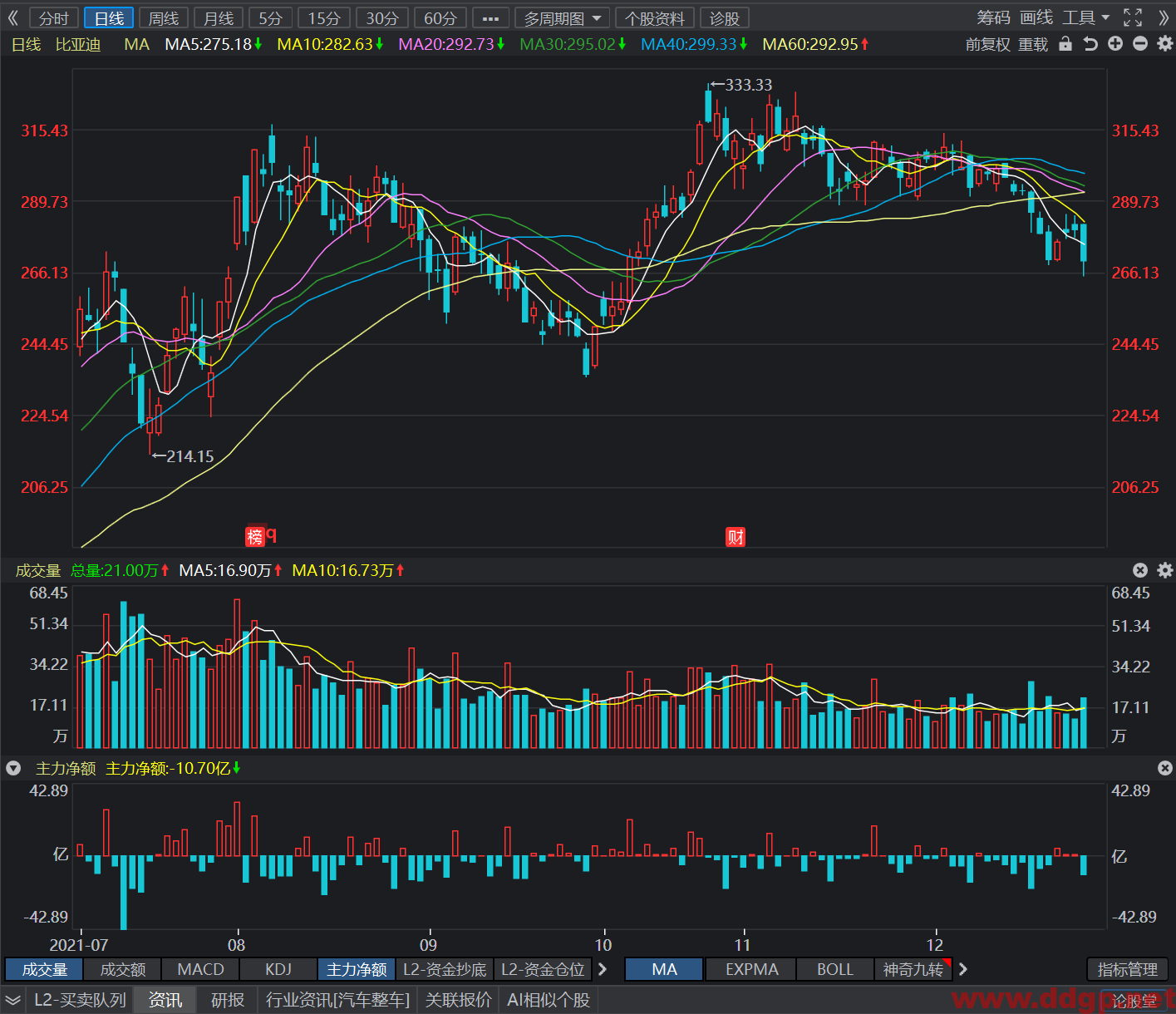Toggle 筹码 chip distribution
The height and width of the screenshot is (1014, 1176).
pos(994,17)
